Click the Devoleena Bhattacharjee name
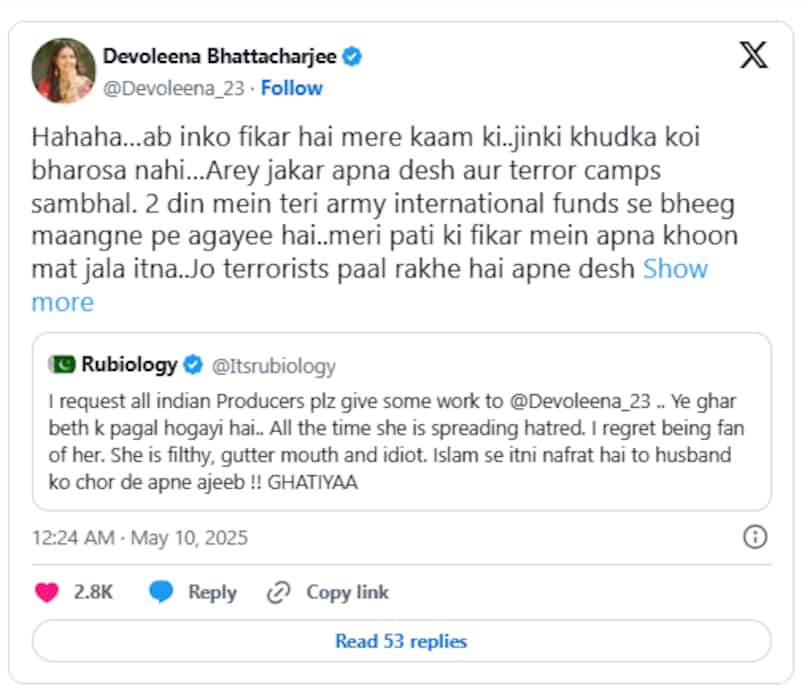 [219, 57]
